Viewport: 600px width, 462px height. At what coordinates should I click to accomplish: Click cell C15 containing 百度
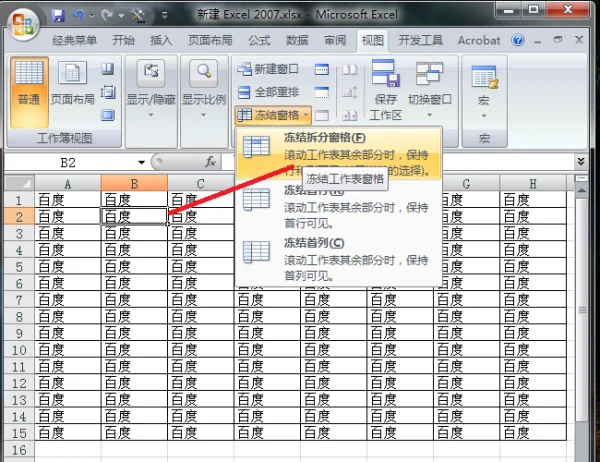click(201, 433)
